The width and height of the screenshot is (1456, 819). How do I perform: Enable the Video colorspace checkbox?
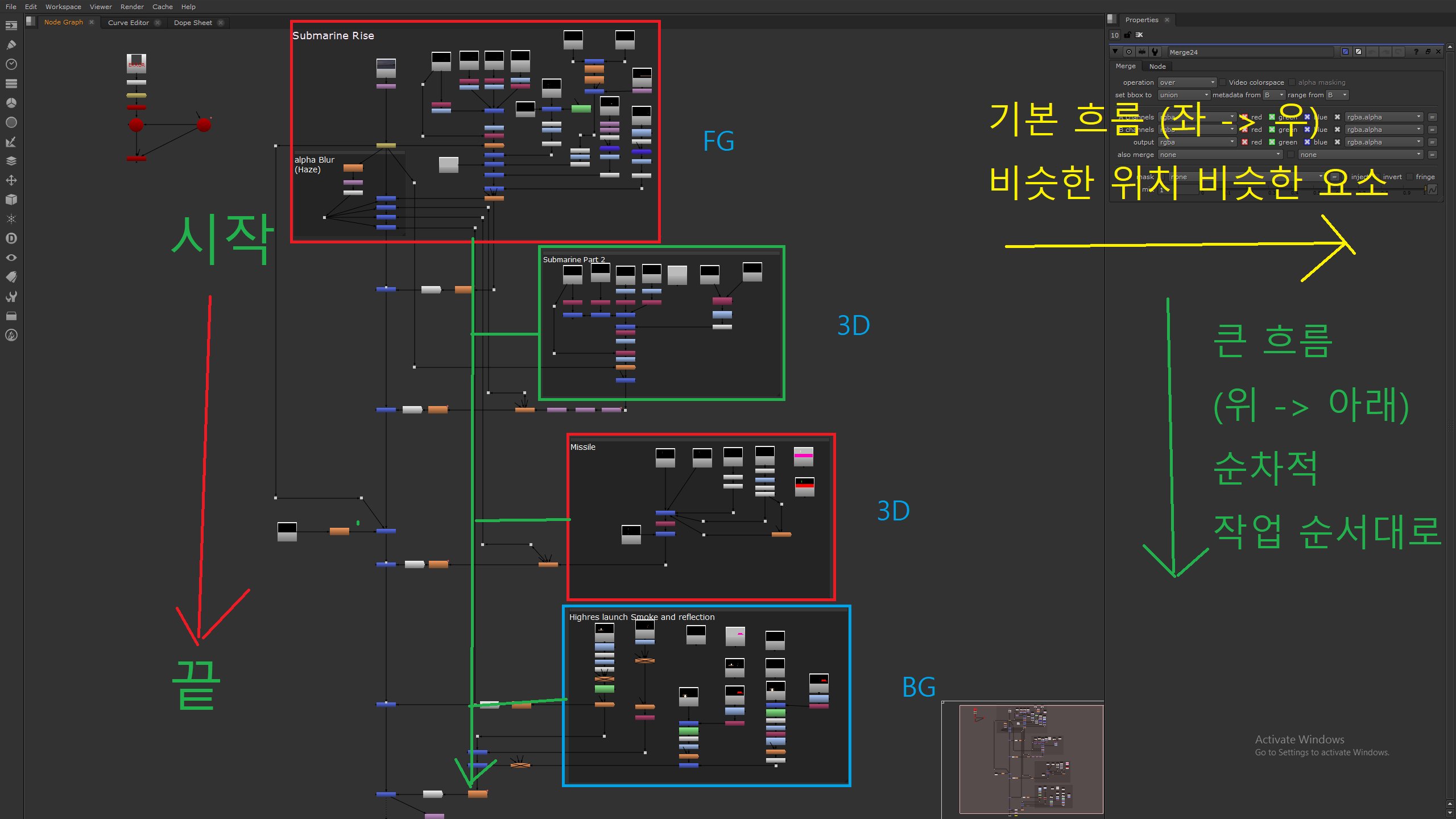click(x=1222, y=82)
